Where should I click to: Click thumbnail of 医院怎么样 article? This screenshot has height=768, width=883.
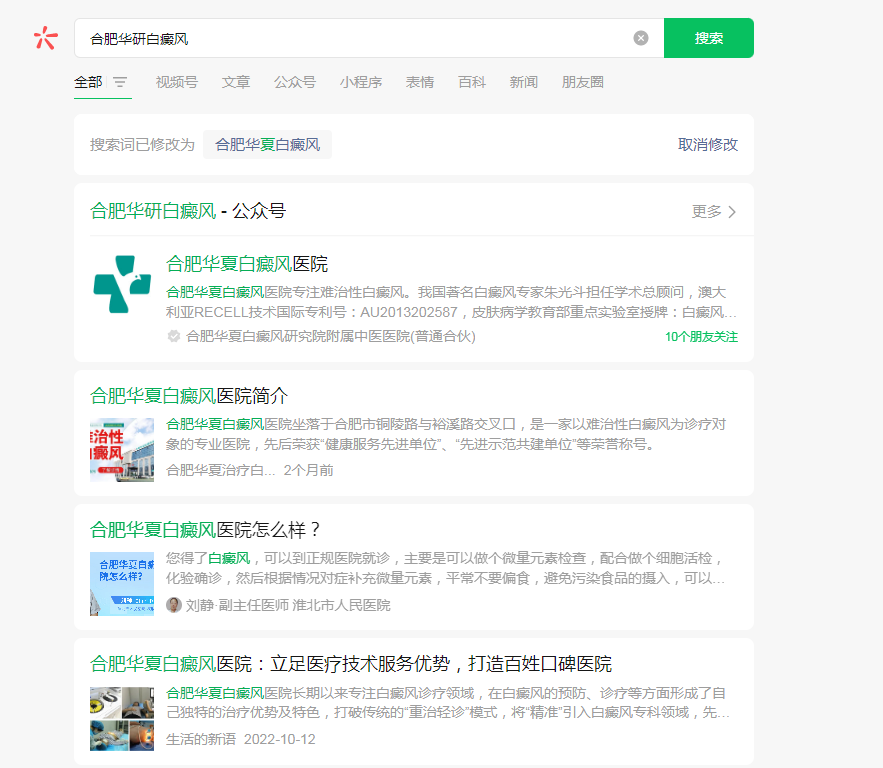click(x=122, y=584)
